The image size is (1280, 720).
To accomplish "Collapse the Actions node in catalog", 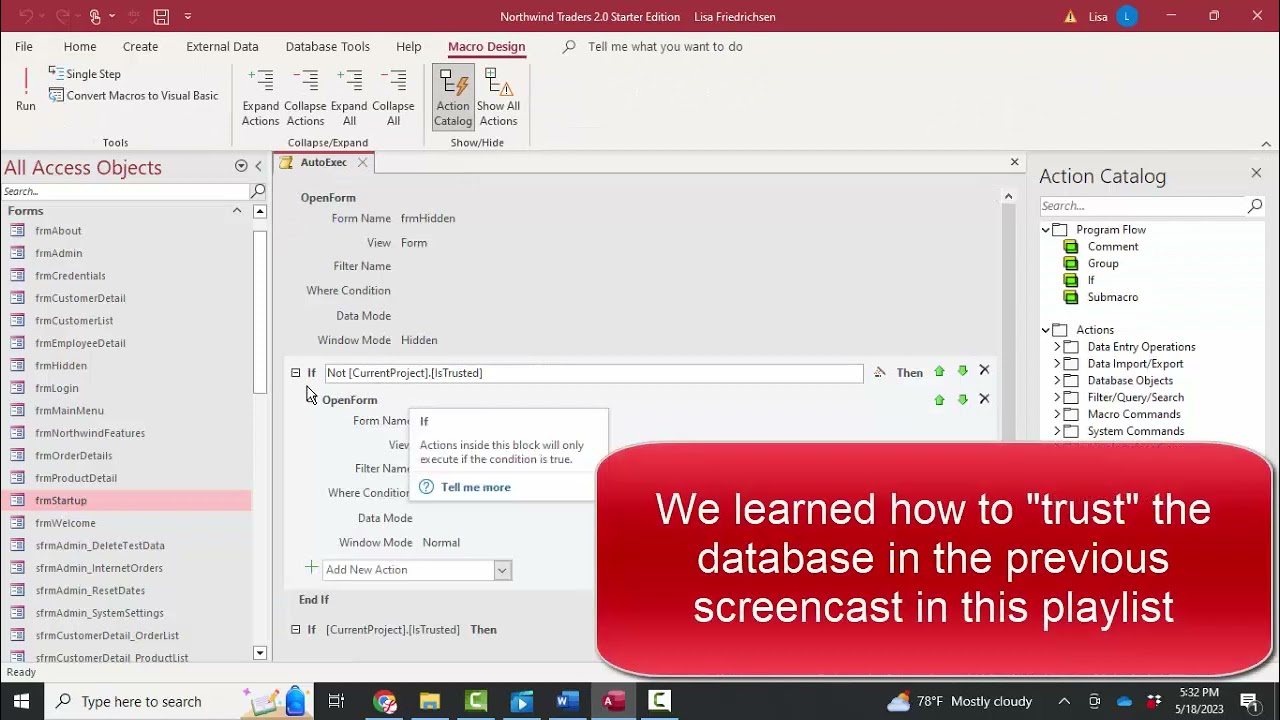I will (x=1046, y=330).
